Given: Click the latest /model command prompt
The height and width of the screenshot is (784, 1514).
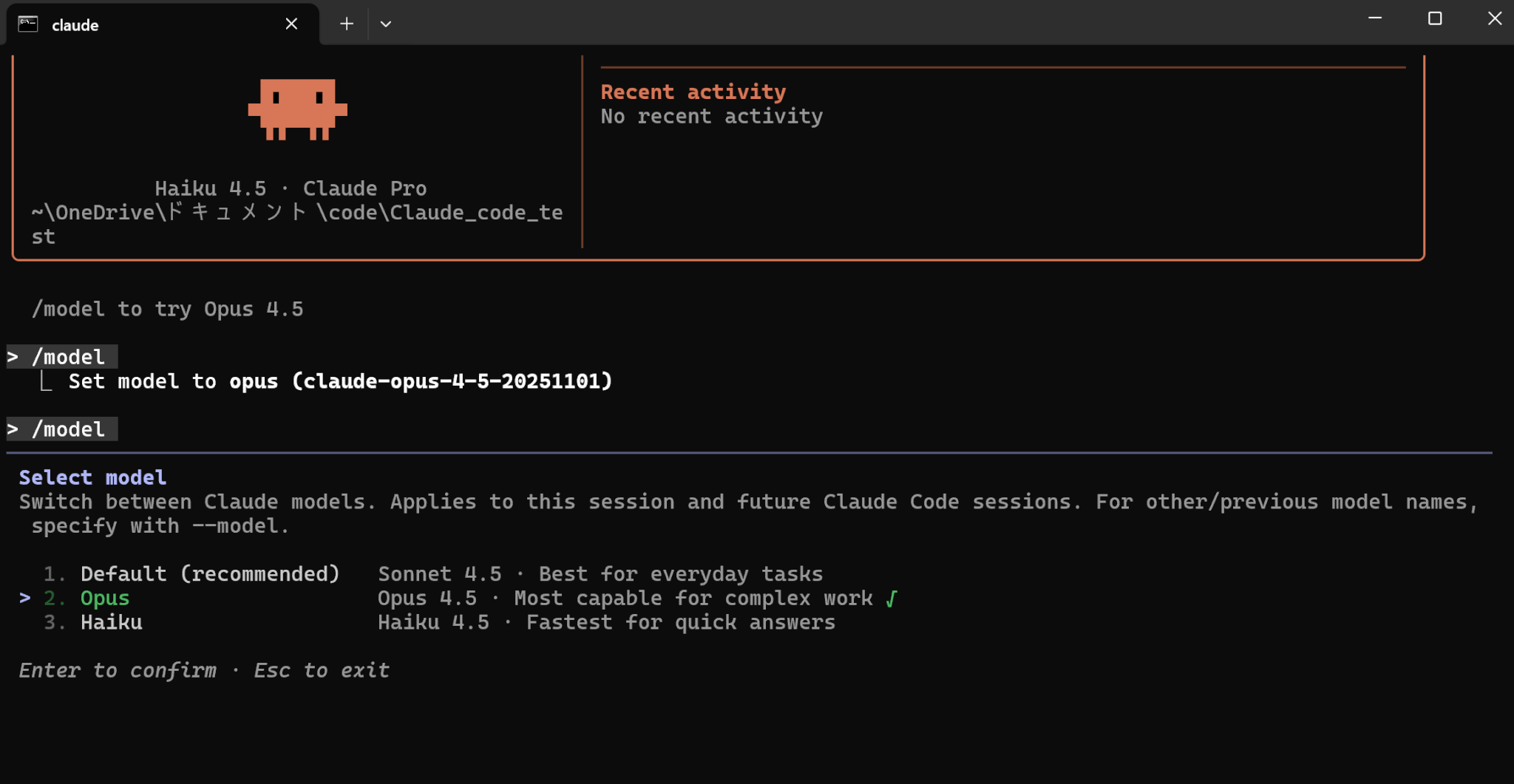Looking at the screenshot, I should (68, 429).
